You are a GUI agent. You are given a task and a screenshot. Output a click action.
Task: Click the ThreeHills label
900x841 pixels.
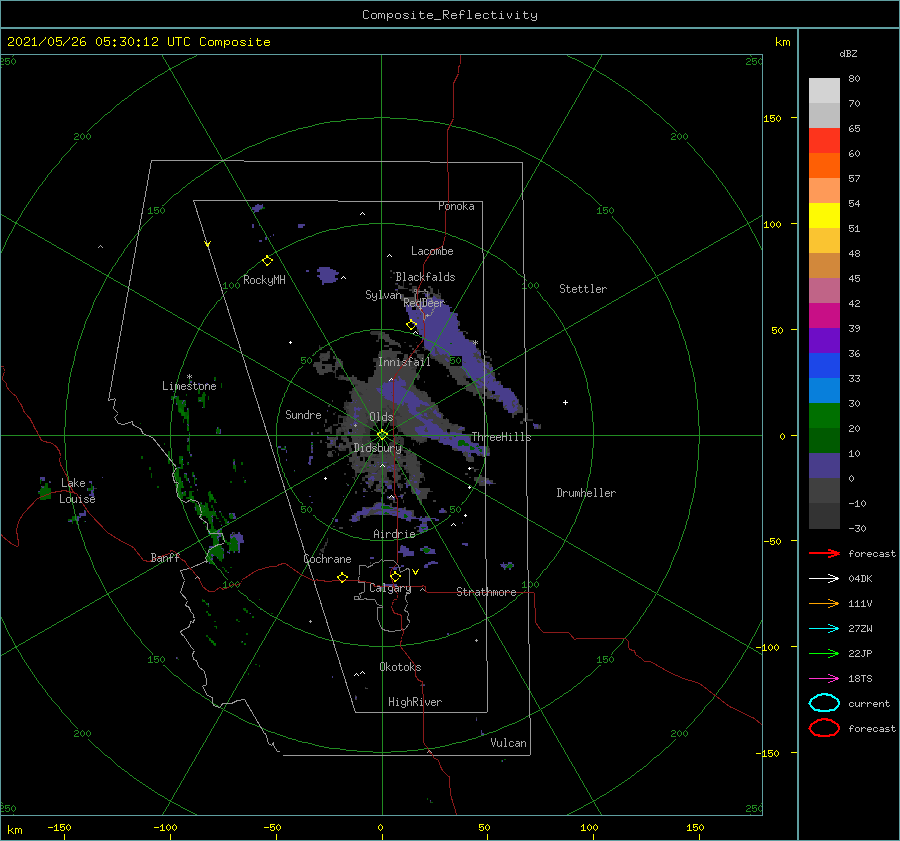501,437
